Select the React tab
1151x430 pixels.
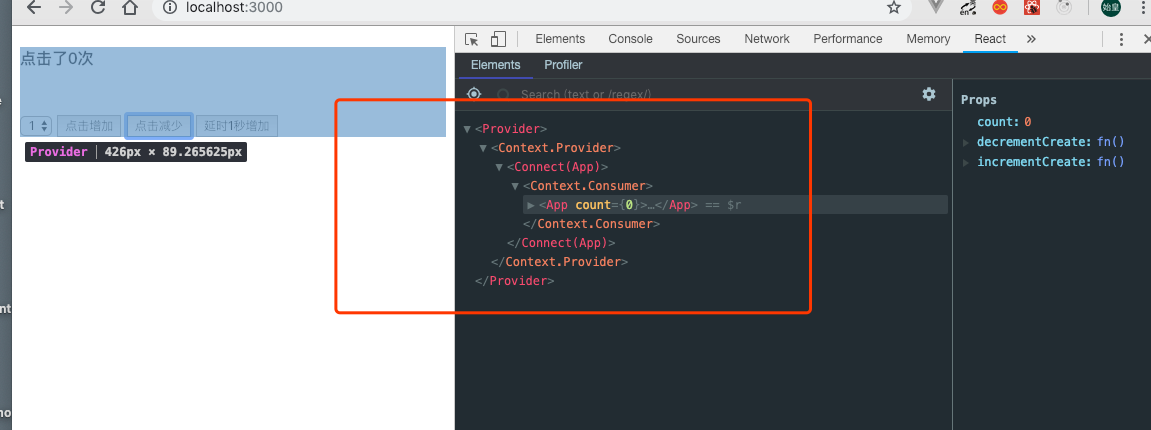pos(990,39)
